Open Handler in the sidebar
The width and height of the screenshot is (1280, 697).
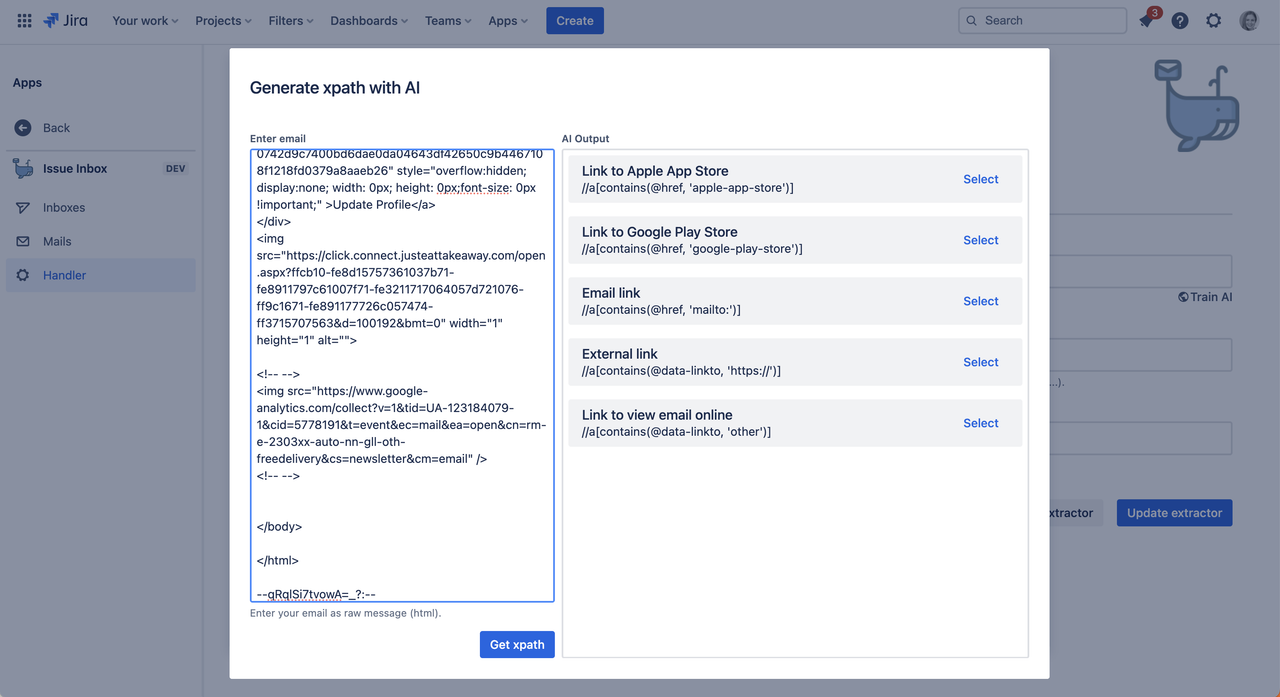point(101,275)
